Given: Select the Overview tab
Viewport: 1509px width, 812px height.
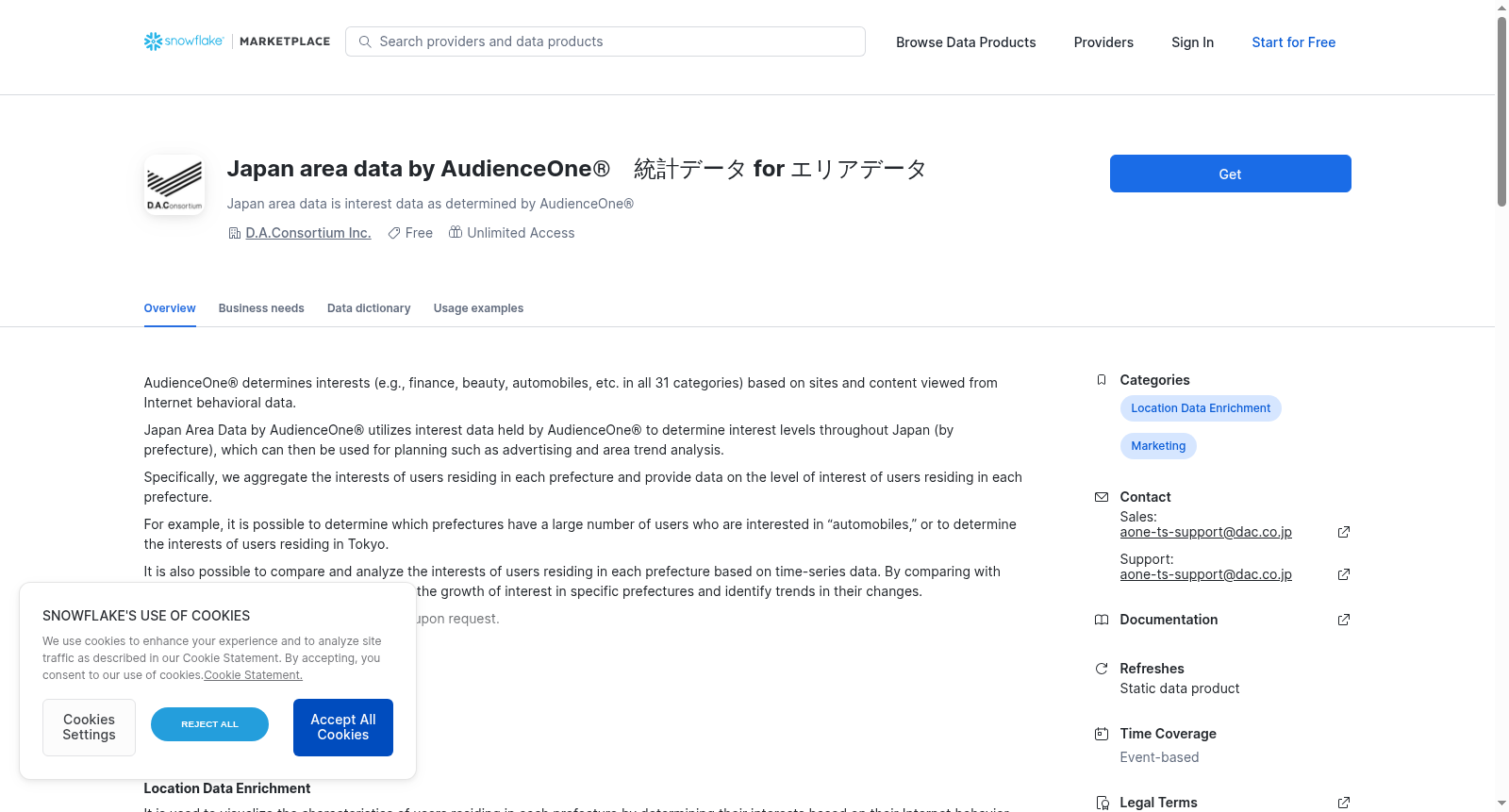Looking at the screenshot, I should click(170, 308).
